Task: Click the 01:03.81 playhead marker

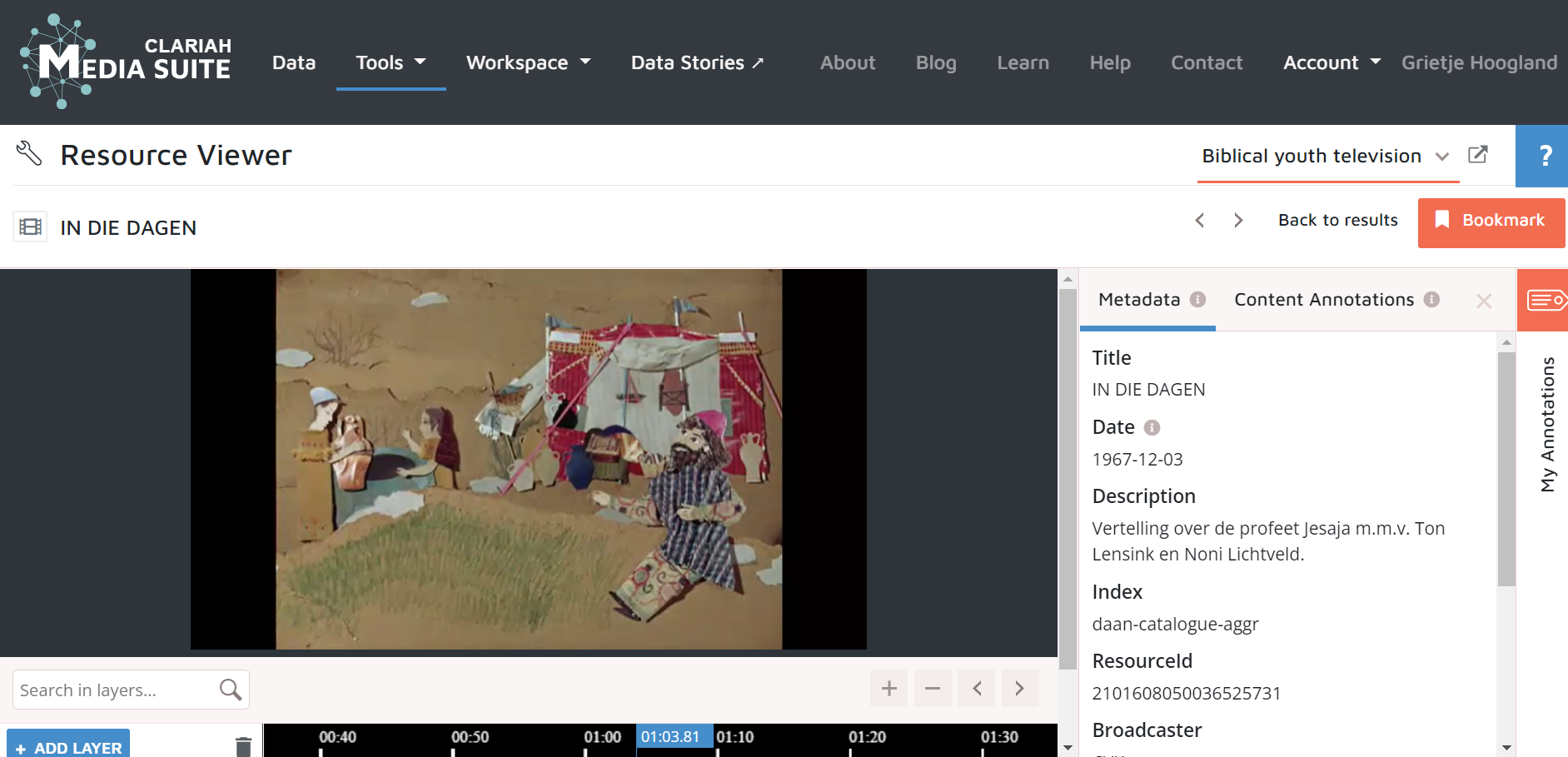Action: click(670, 737)
